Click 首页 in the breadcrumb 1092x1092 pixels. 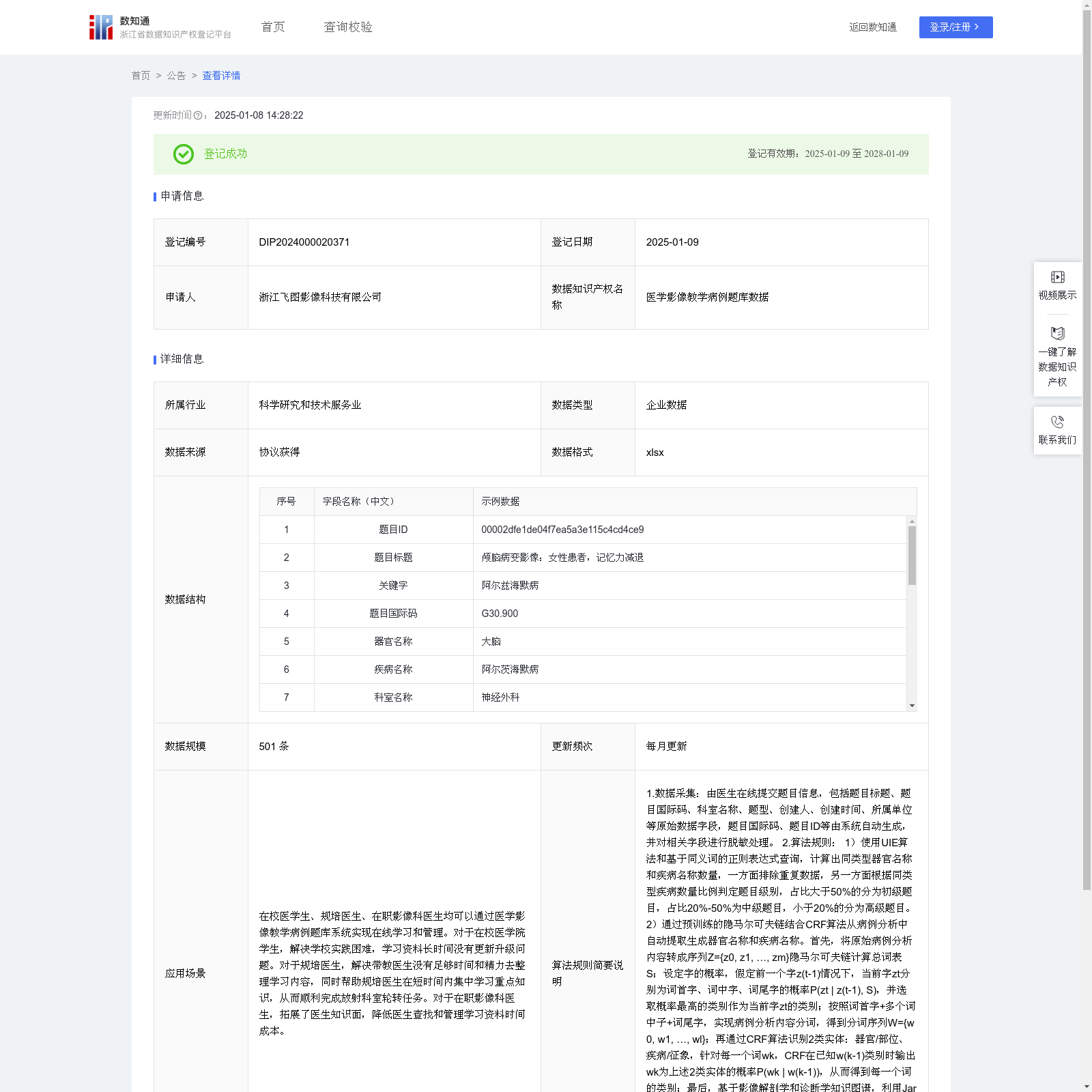coord(141,76)
